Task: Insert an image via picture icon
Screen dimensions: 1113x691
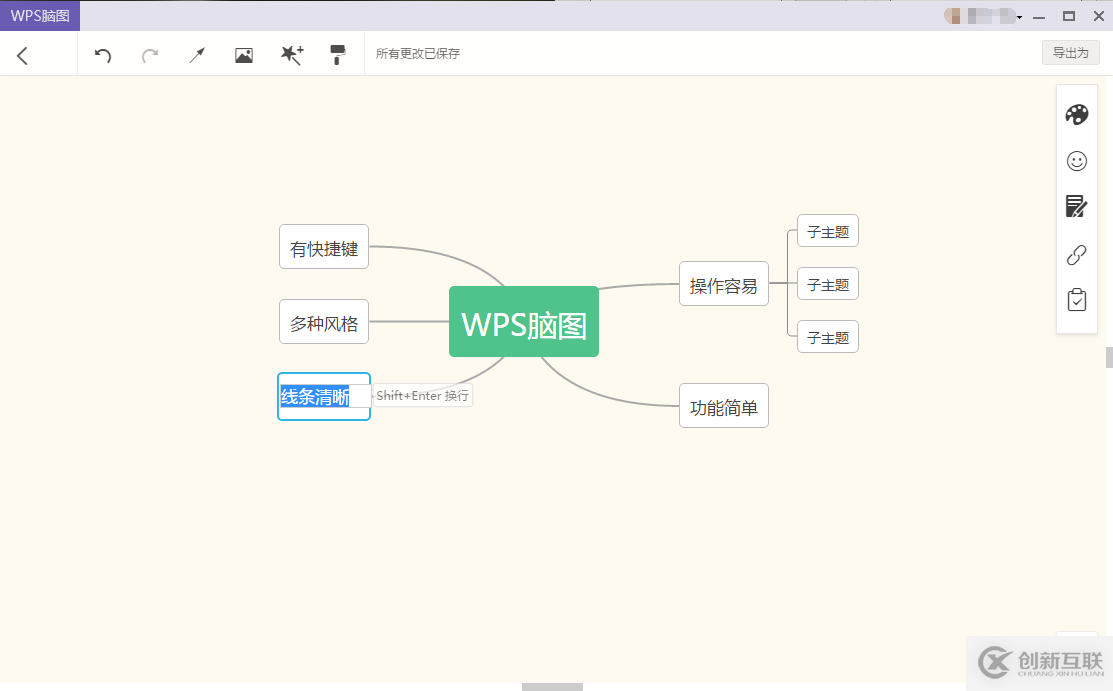Action: 243,55
